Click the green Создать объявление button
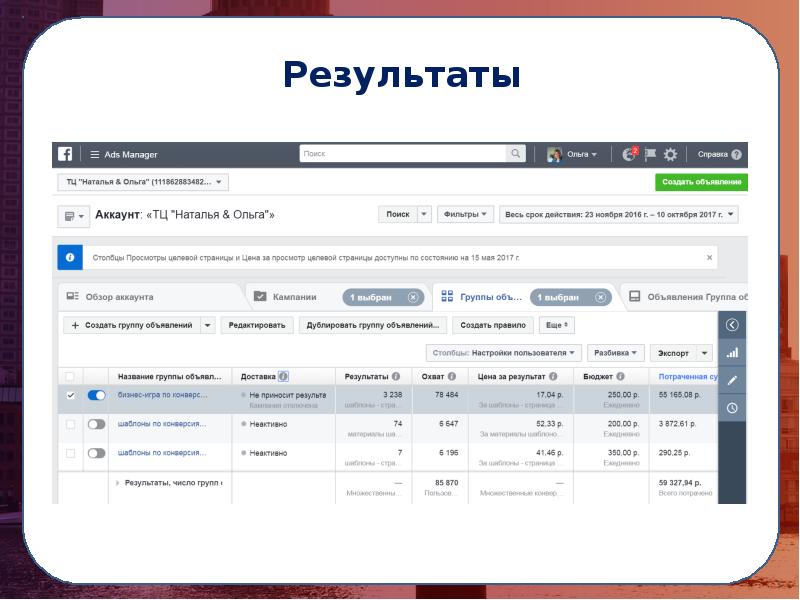The image size is (800, 600). [x=701, y=182]
